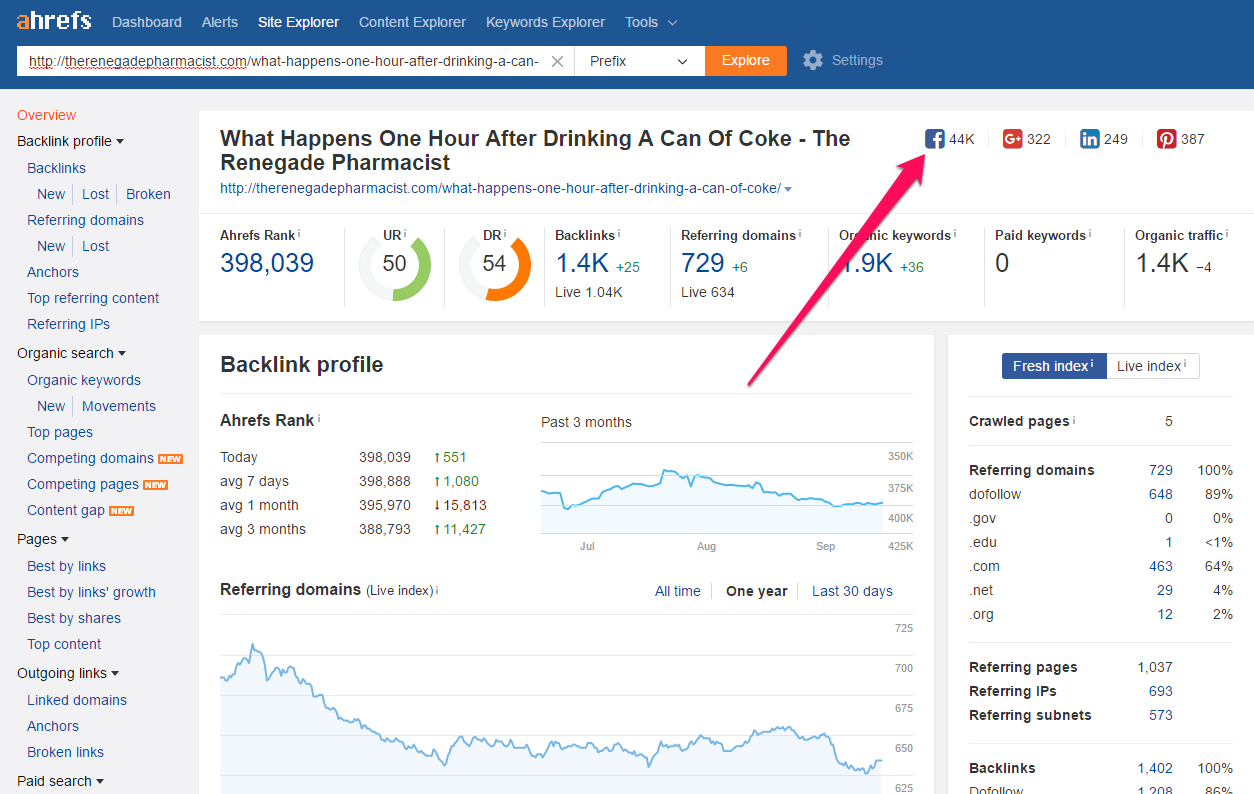Open the Dashboard menu item
The height and width of the screenshot is (794, 1254).
(147, 22)
